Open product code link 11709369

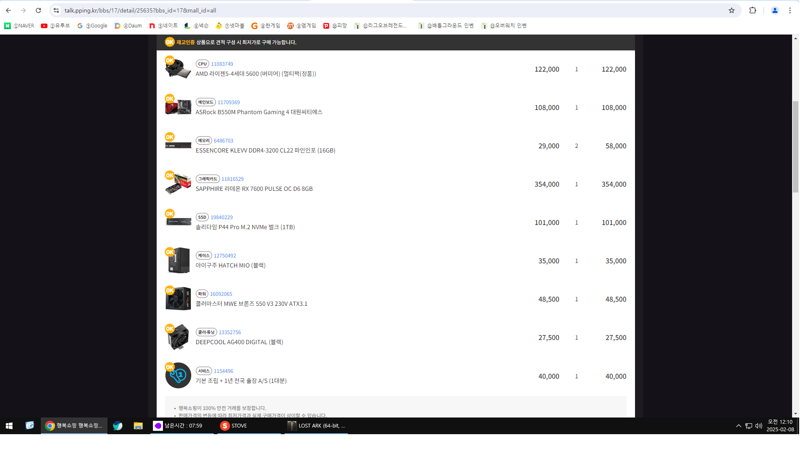click(x=229, y=102)
